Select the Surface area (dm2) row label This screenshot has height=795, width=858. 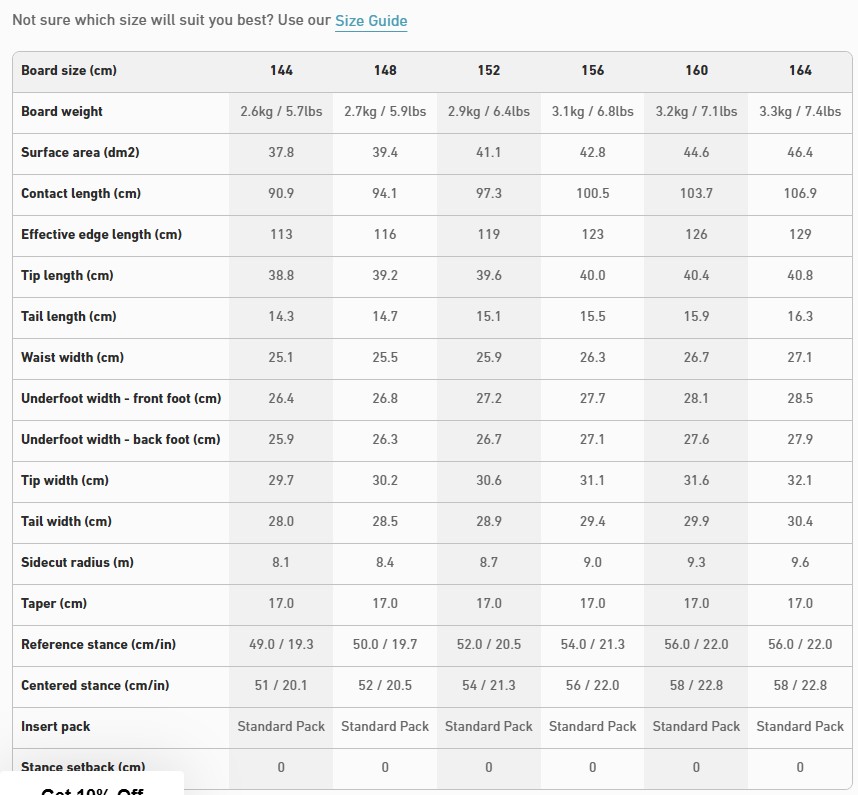point(80,153)
